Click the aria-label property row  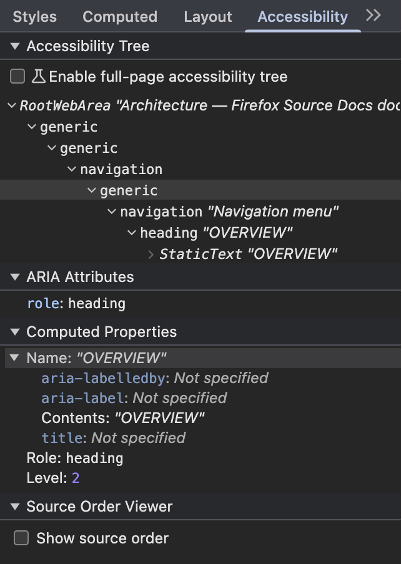(x=134, y=398)
